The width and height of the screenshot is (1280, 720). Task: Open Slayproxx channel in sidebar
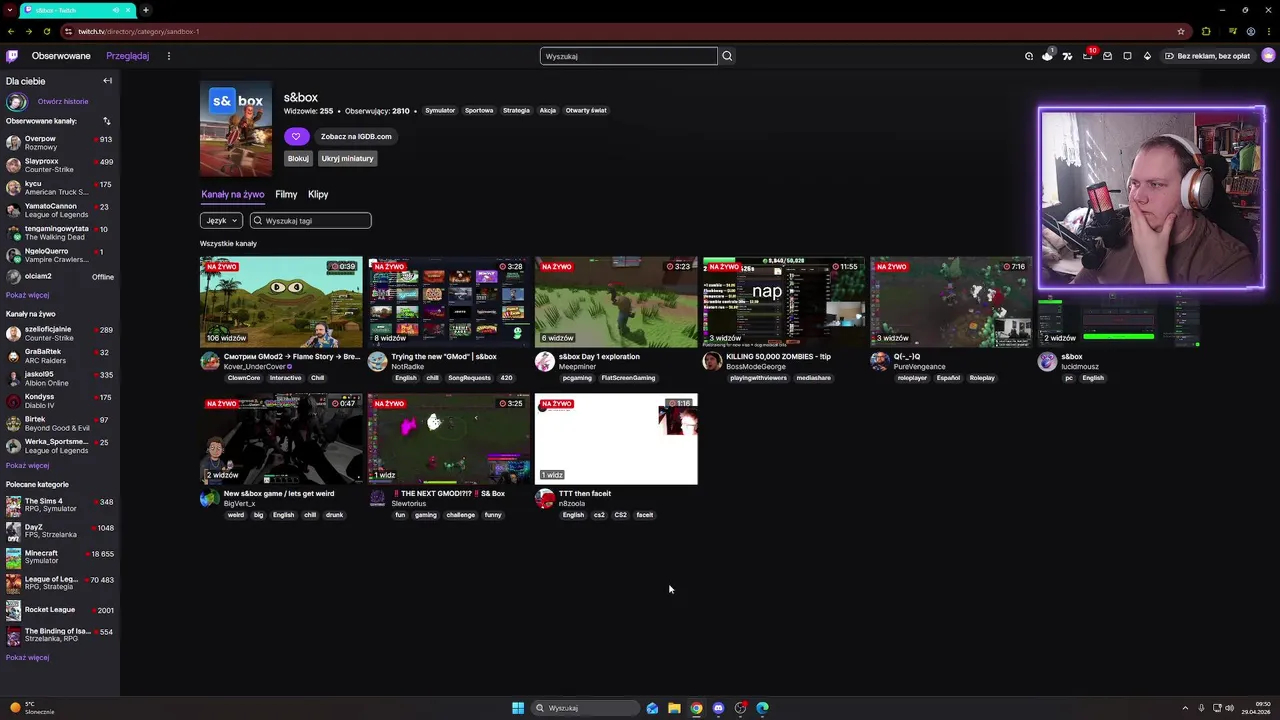point(59,165)
